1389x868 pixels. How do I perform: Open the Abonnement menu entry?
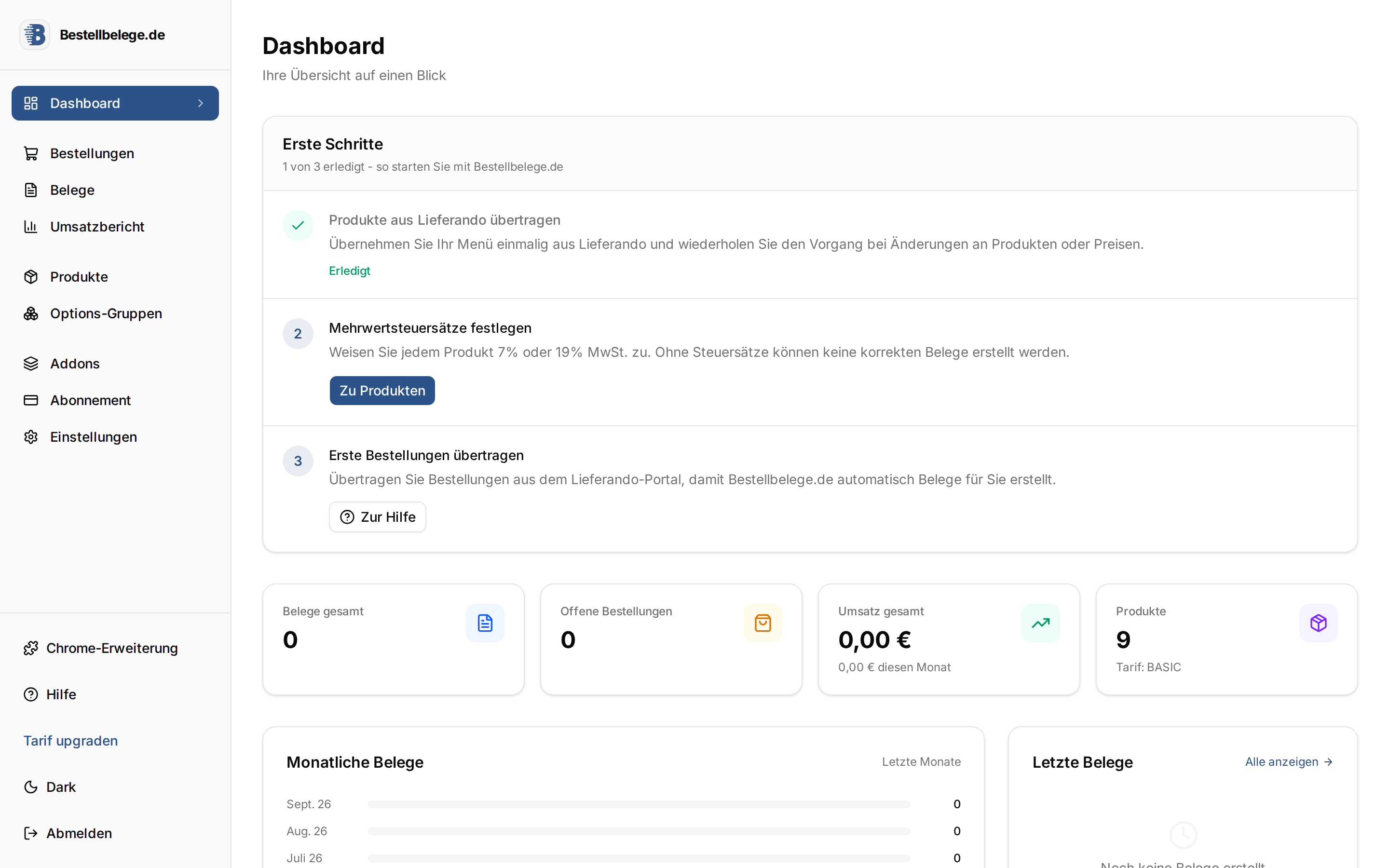[x=115, y=400]
